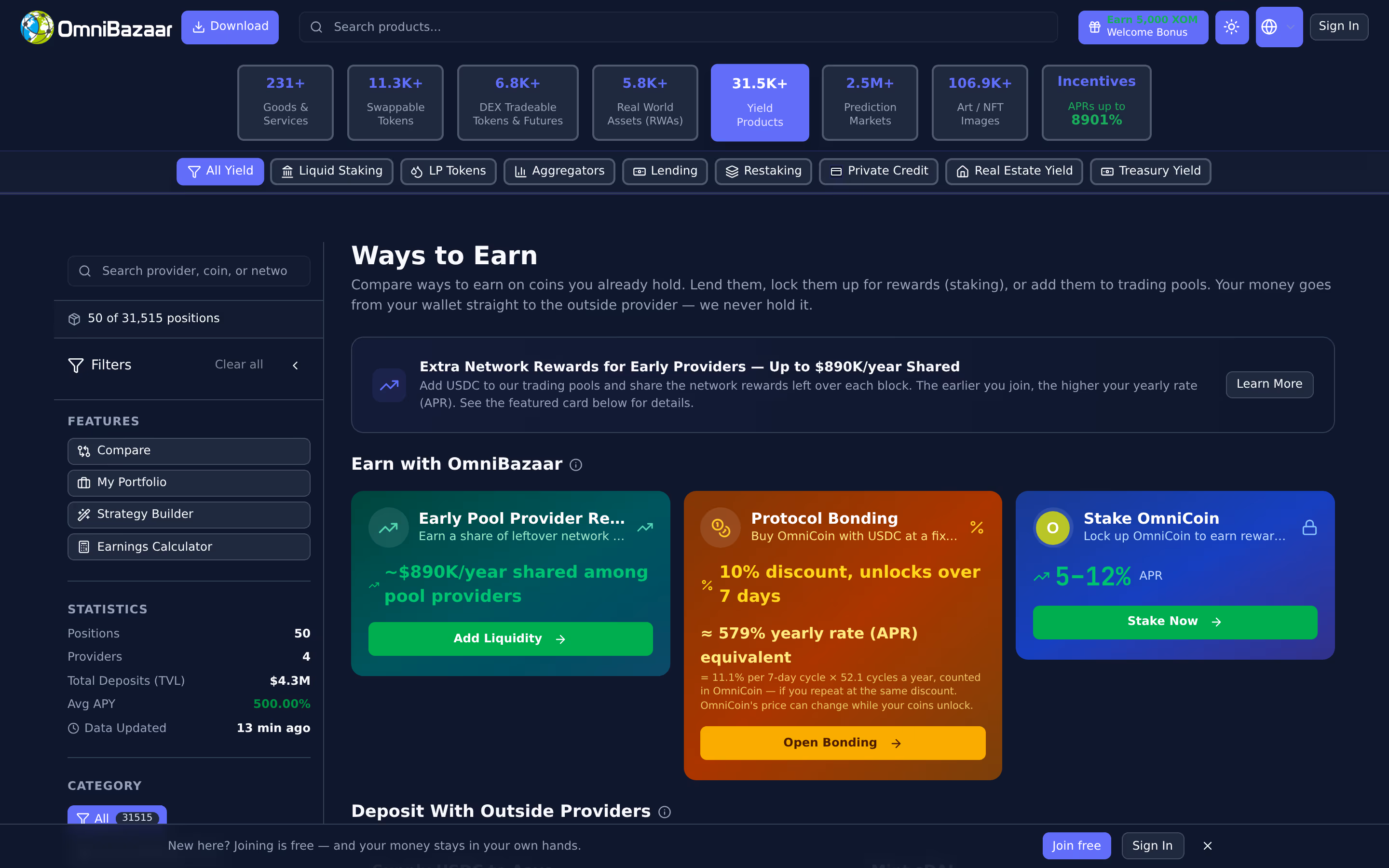Viewport: 1389px width, 868px height.
Task: Click the lock icon on Stake OmniCoin card
Action: [1309, 527]
